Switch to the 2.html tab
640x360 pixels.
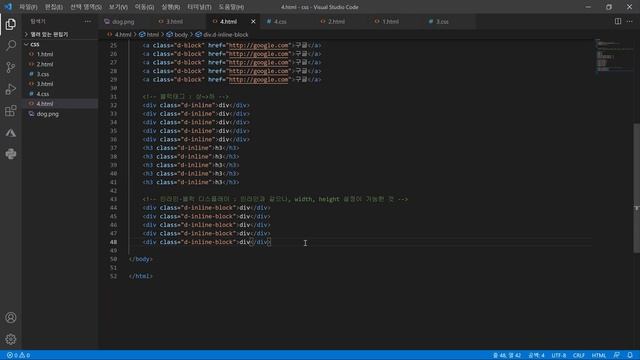coord(336,21)
